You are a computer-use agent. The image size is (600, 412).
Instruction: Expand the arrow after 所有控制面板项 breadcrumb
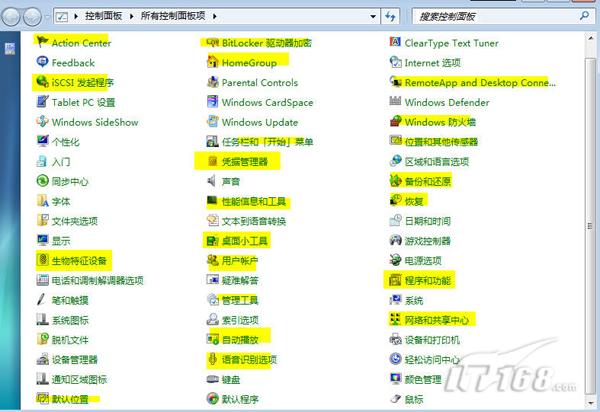[214, 16]
